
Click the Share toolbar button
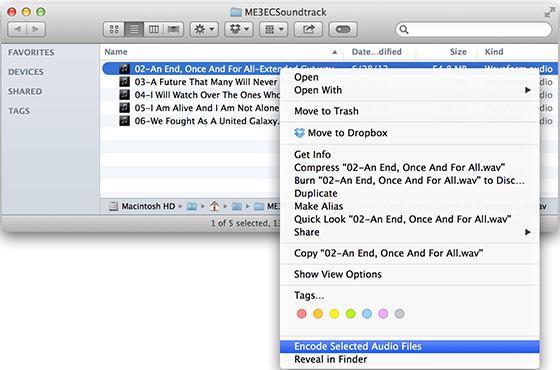308,29
